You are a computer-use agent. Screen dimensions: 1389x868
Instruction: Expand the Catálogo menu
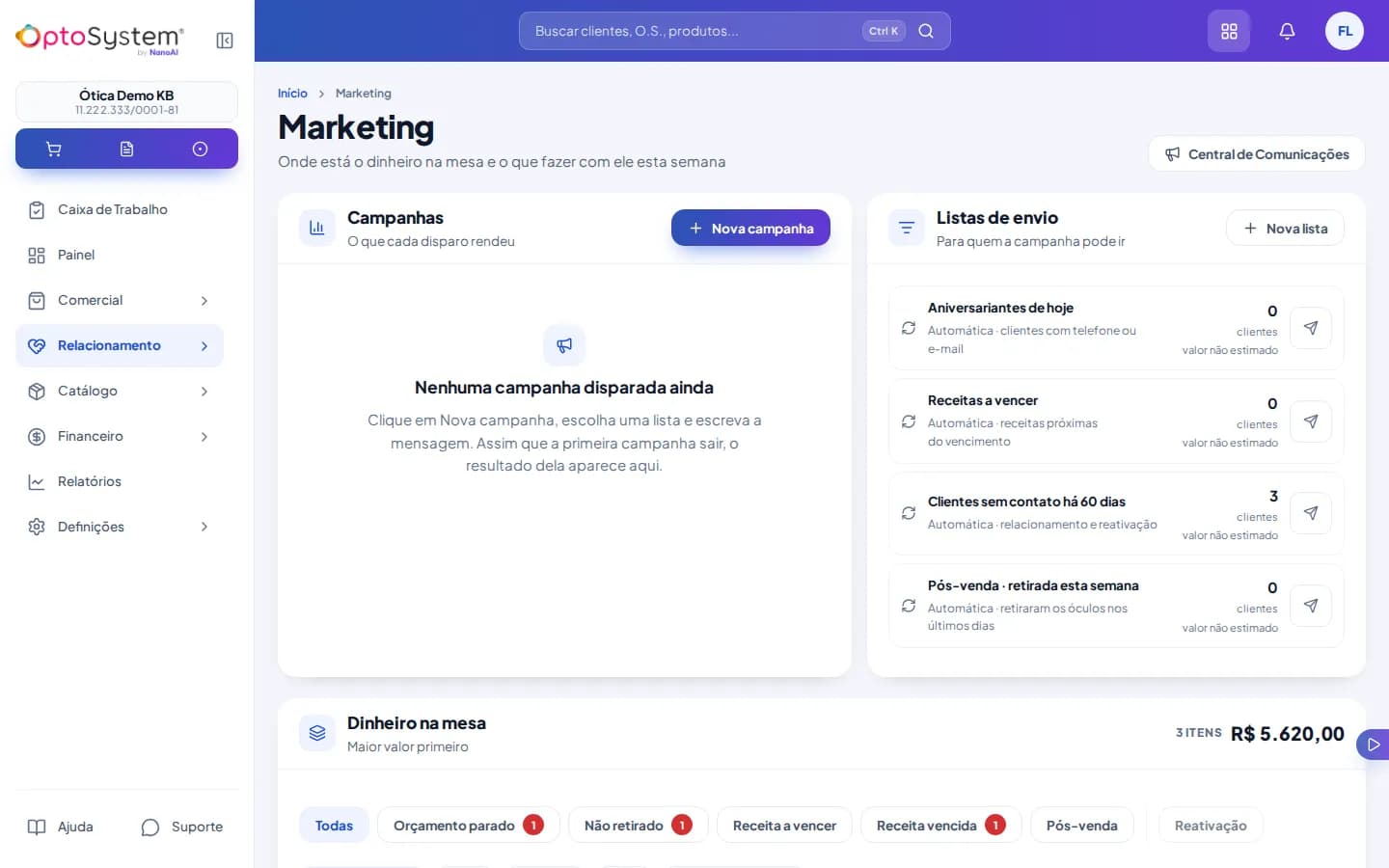(x=120, y=391)
